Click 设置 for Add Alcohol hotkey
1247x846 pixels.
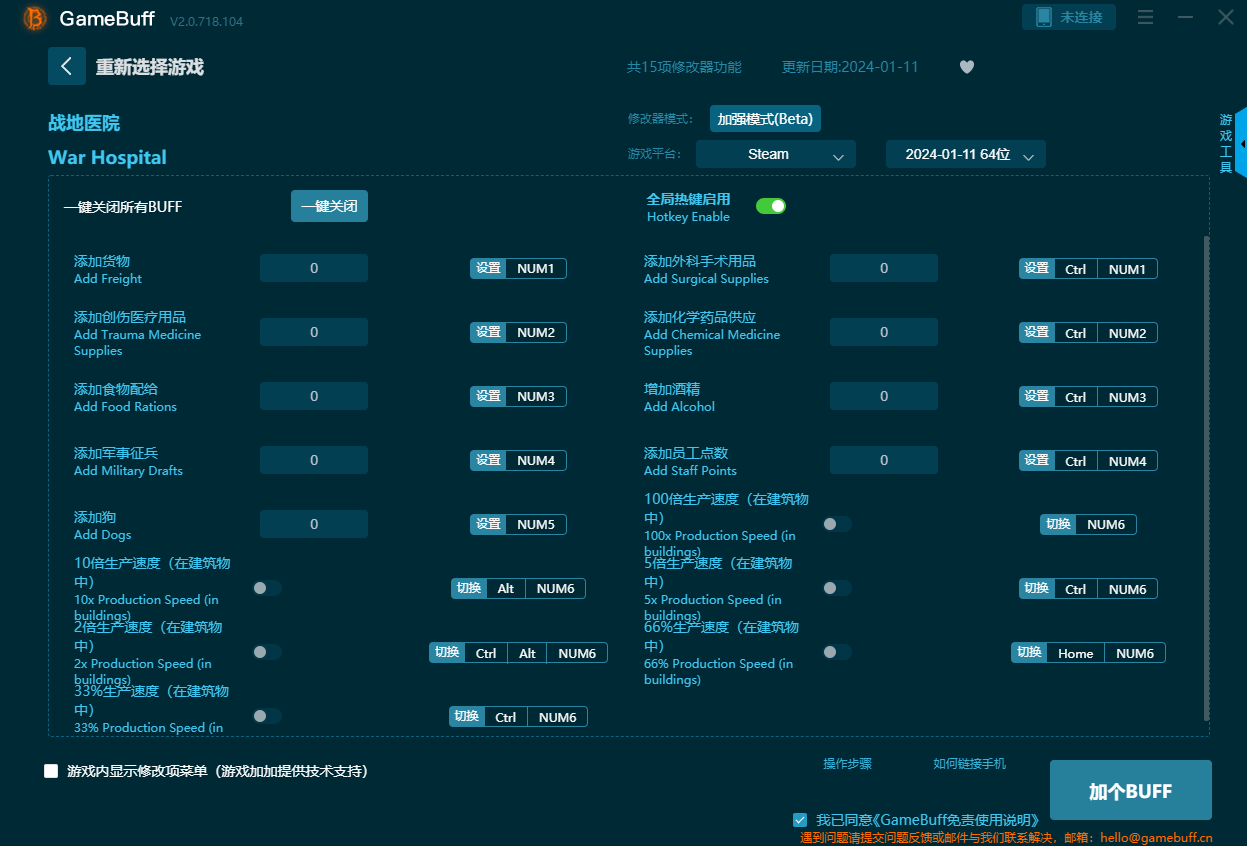[x=1037, y=396]
